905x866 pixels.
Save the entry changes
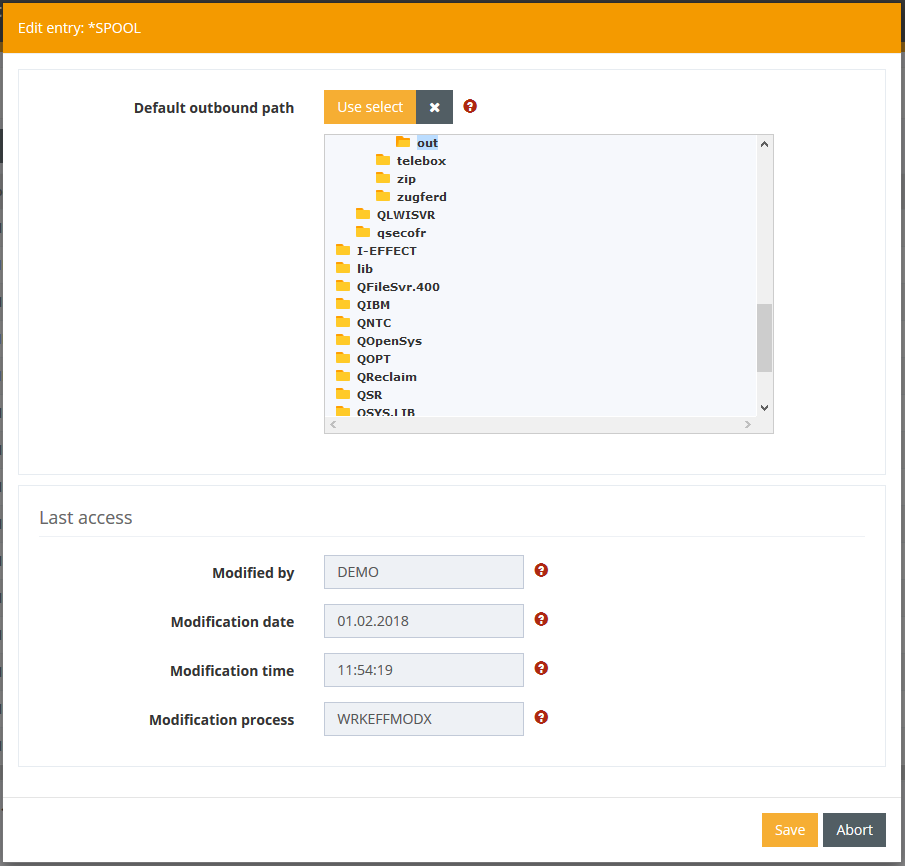[x=789, y=830]
